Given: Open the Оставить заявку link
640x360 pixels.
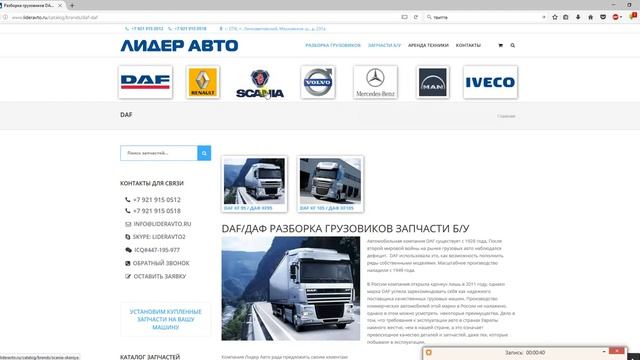Looking at the screenshot, I should click(160, 276).
